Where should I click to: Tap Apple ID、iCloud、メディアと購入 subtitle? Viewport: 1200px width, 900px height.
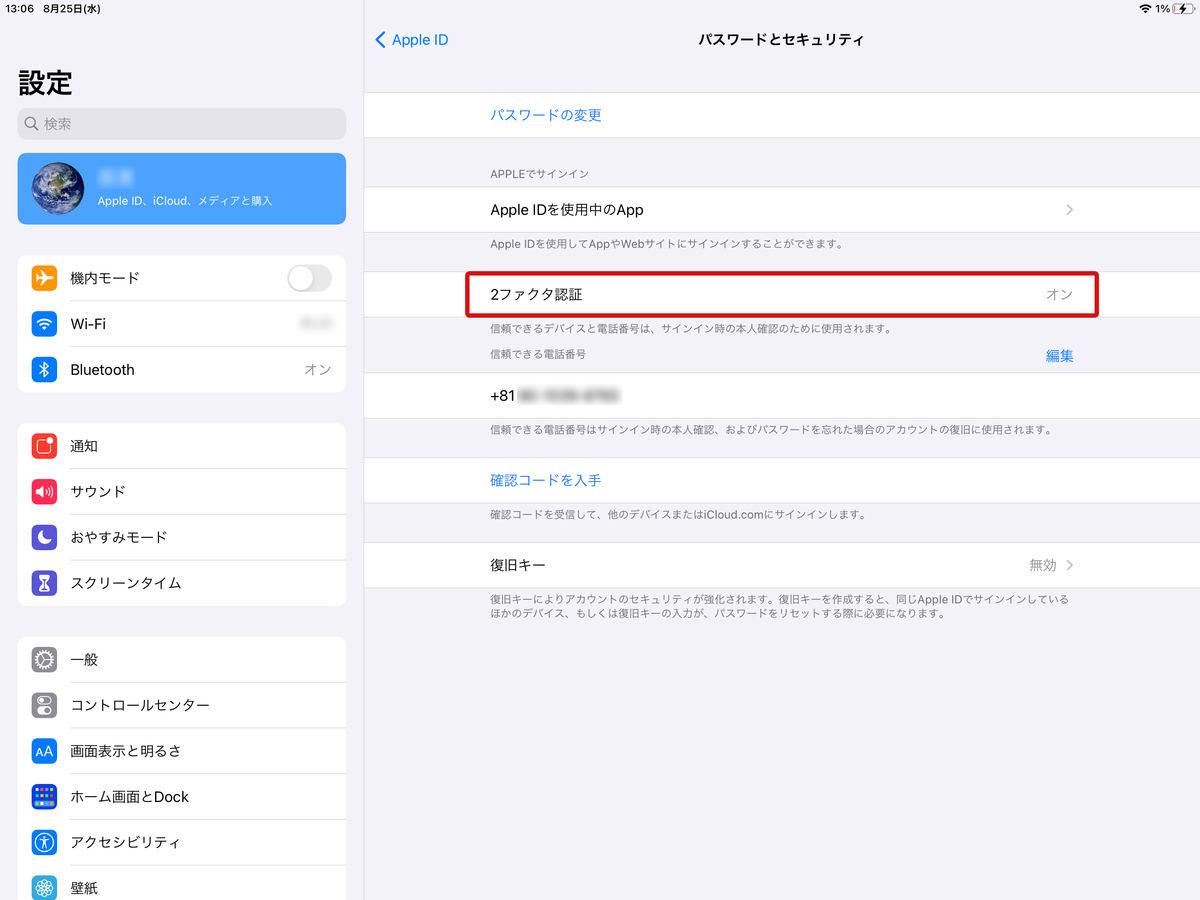click(185, 201)
